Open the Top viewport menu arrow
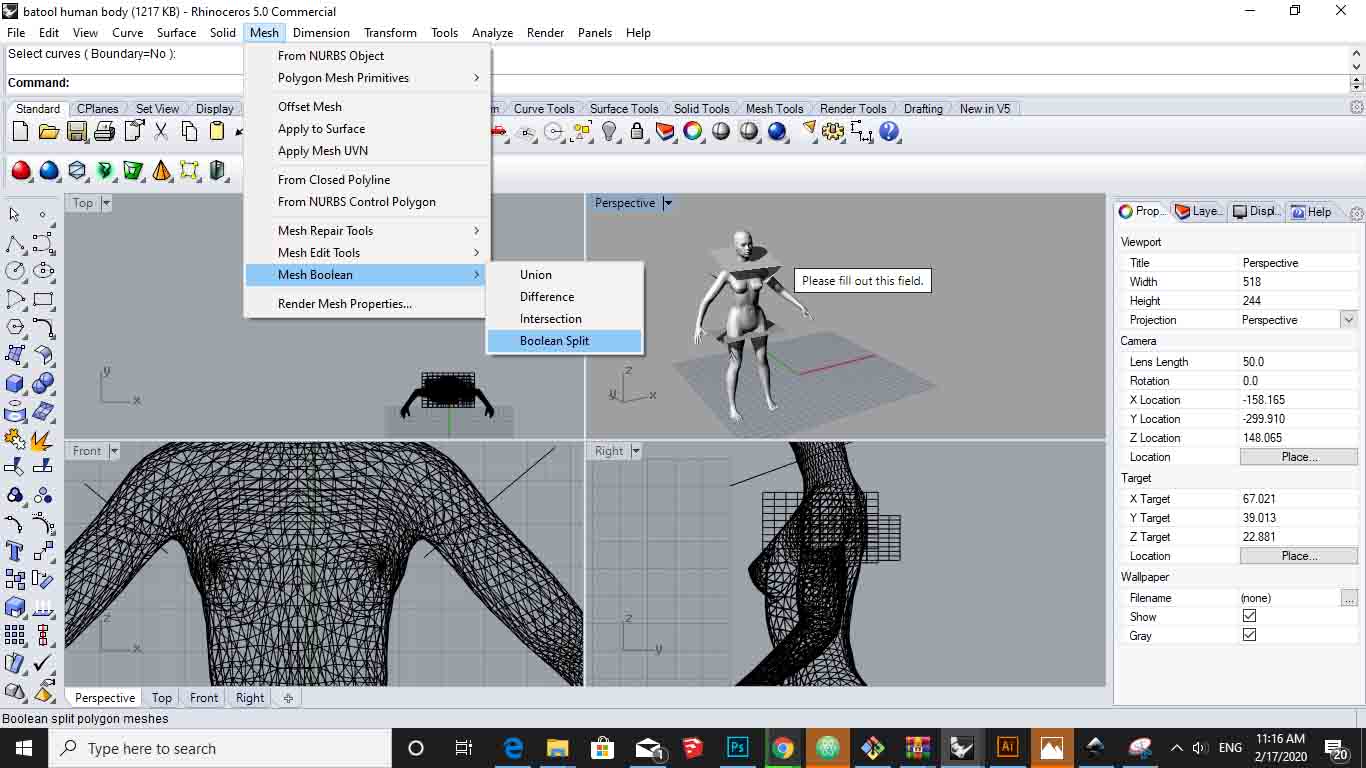The image size is (1366, 768). coord(106,203)
